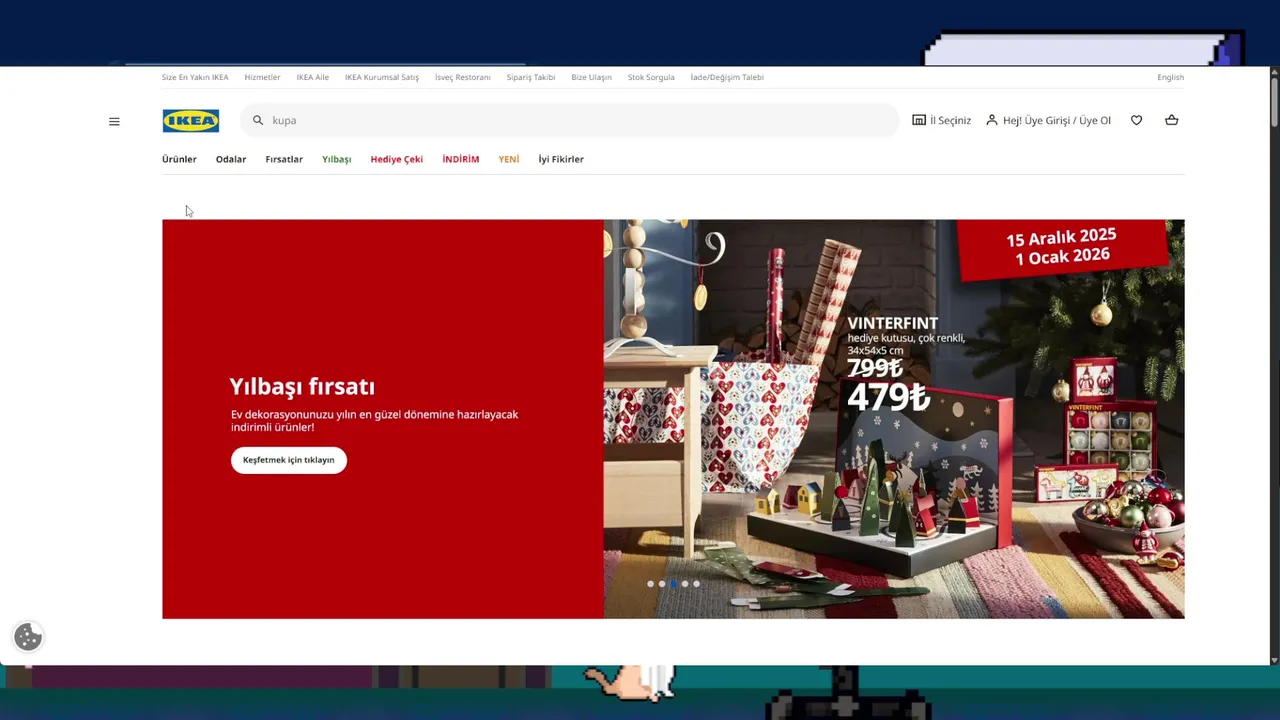Screen dimensions: 1280x720
Task: Open the Hediye Çeki menu item
Action: pos(397,159)
